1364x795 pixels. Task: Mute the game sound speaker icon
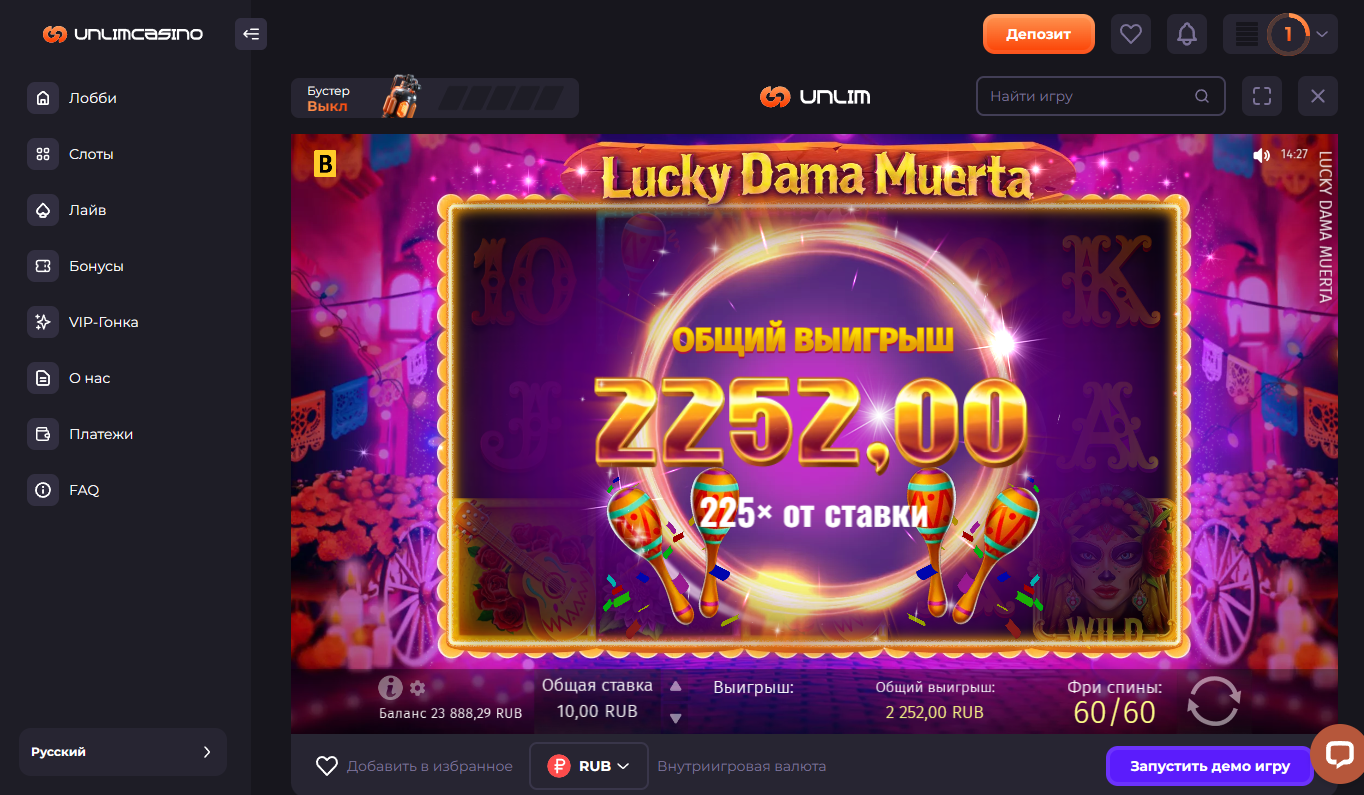click(1261, 155)
